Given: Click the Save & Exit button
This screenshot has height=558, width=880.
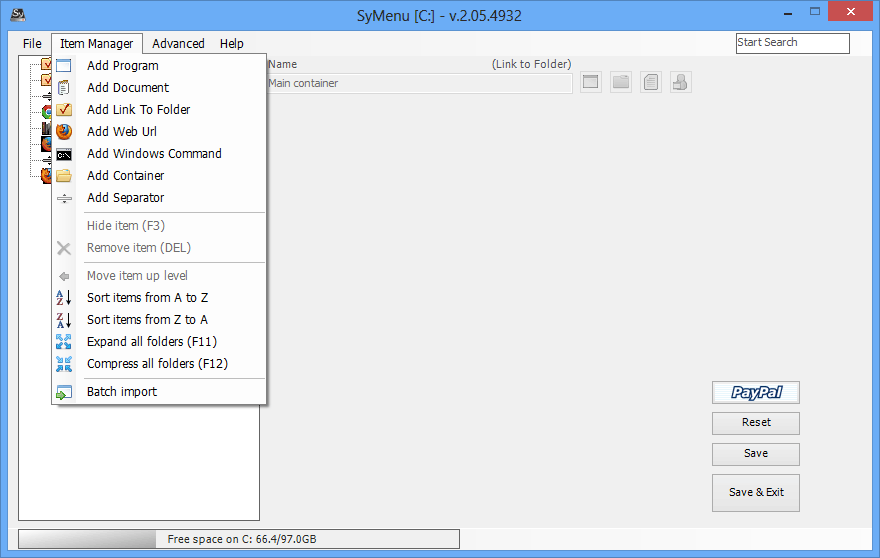Looking at the screenshot, I should 755,493.
